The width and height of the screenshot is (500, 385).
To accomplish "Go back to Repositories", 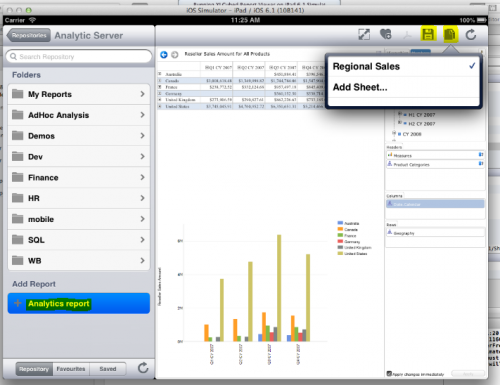I will (x=29, y=35).
